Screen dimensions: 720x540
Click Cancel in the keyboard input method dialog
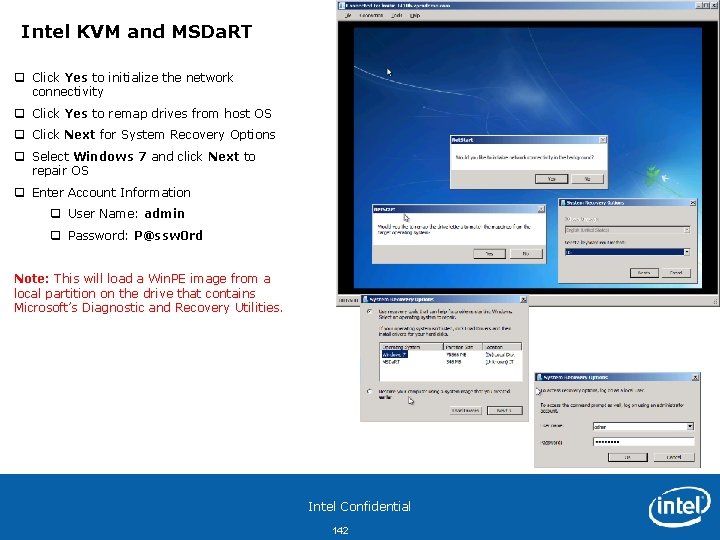click(x=676, y=273)
